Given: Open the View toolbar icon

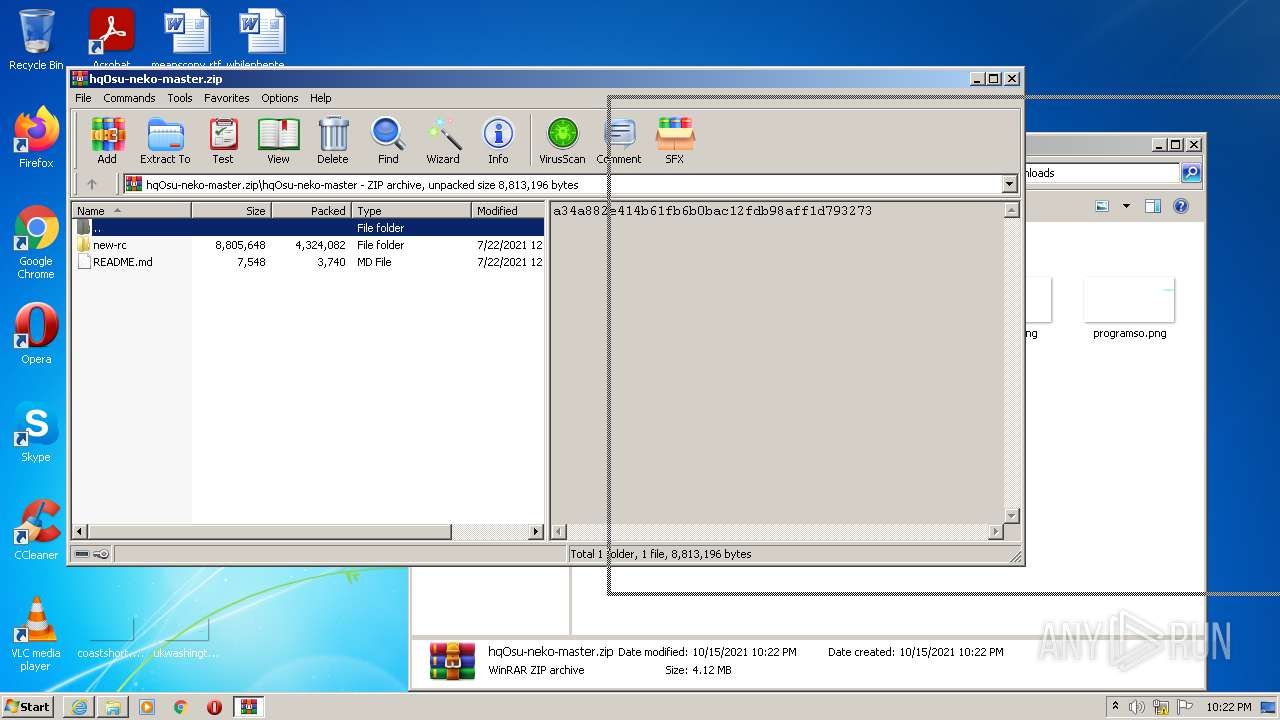Looking at the screenshot, I should coord(278,140).
